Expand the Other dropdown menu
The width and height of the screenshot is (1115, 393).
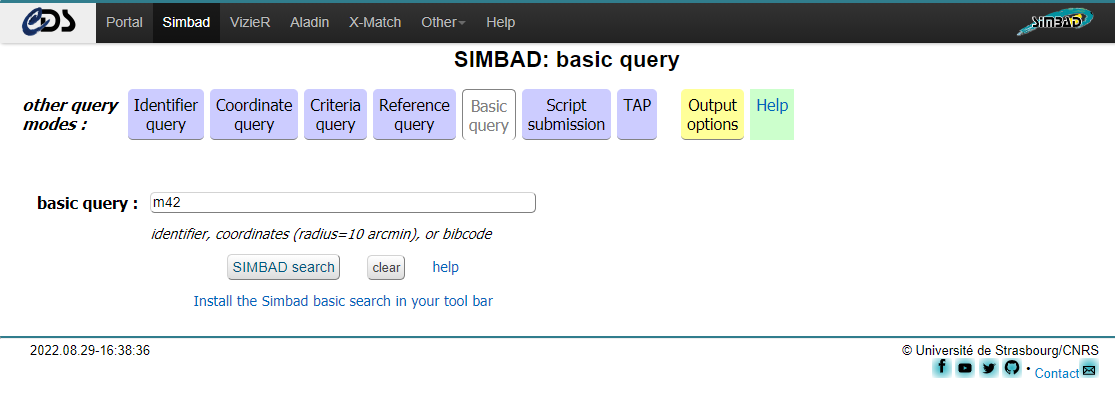tap(443, 22)
